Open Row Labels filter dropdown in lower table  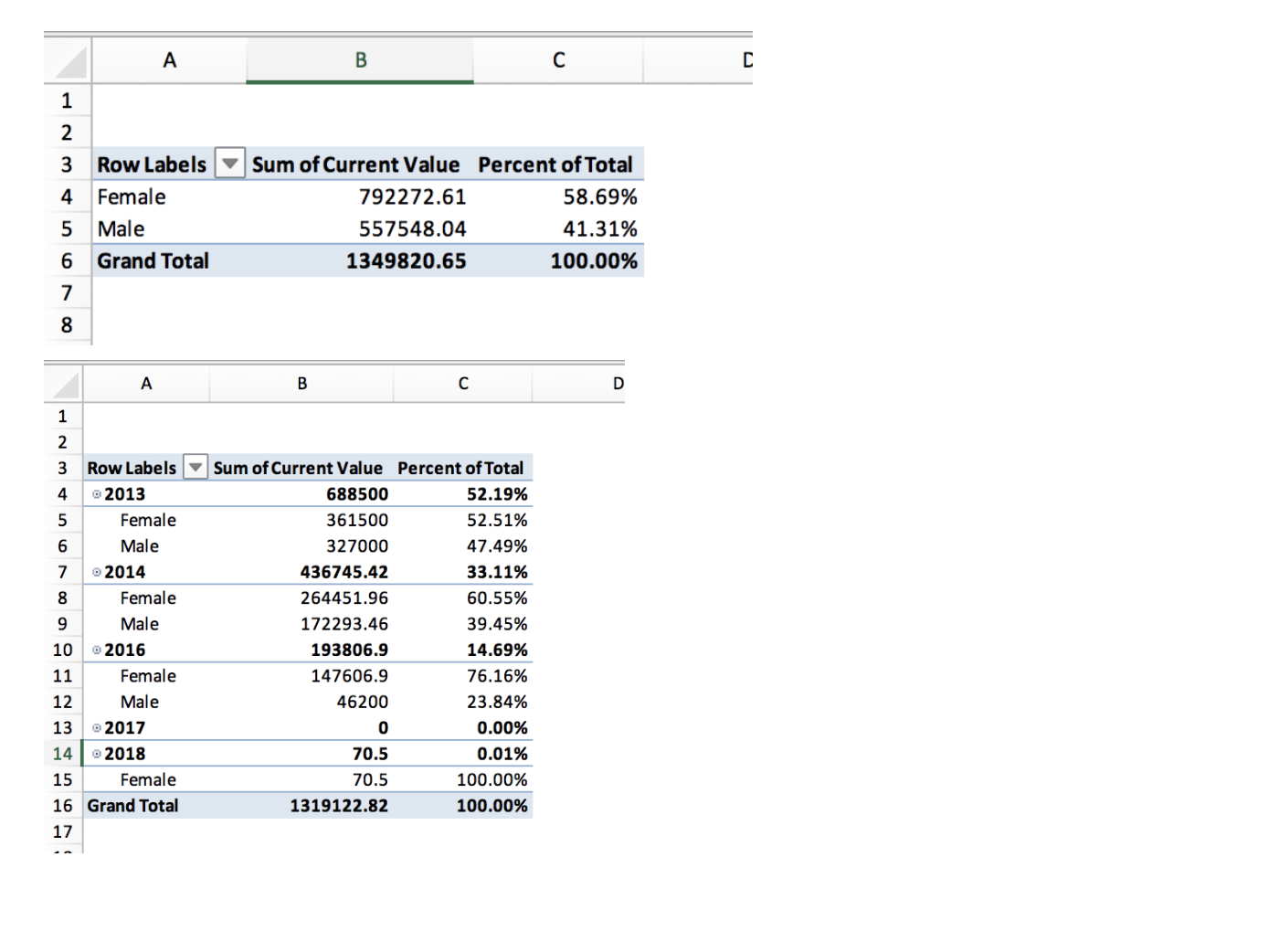[x=195, y=468]
